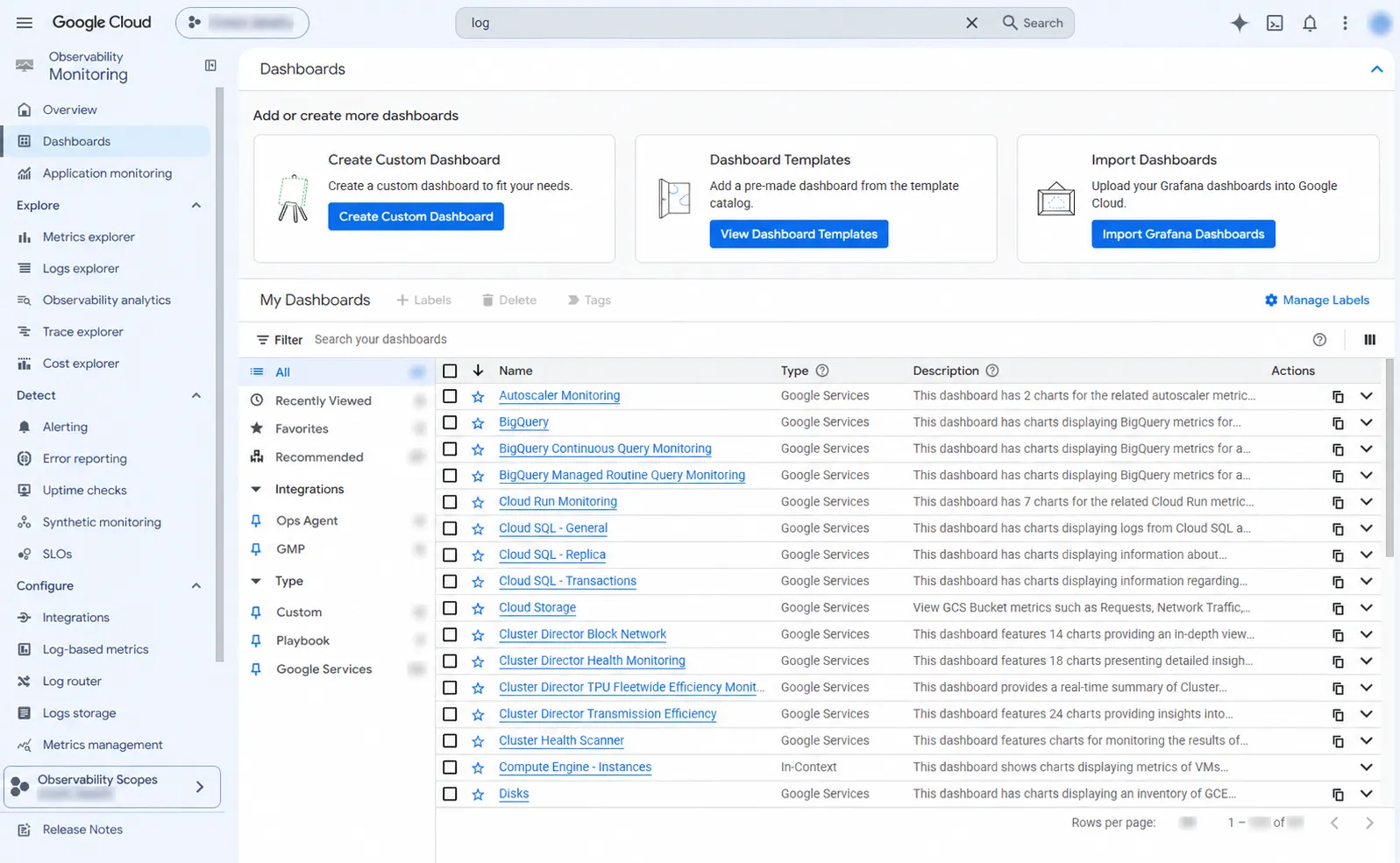Pin the Monitoring sidebar panel icon
The width and height of the screenshot is (1400, 863).
tap(210, 66)
